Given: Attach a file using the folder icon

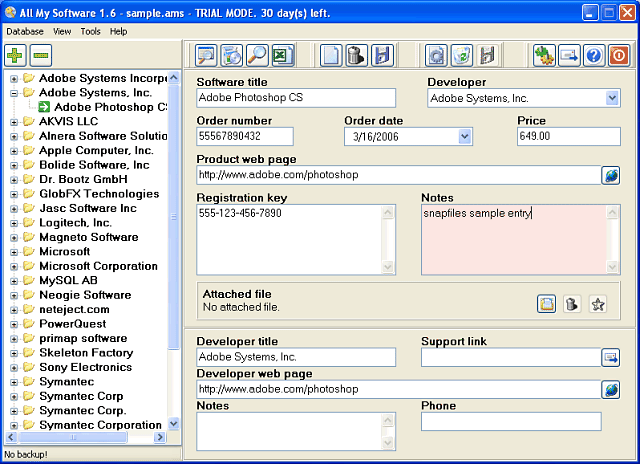Looking at the screenshot, I should tap(547, 304).
